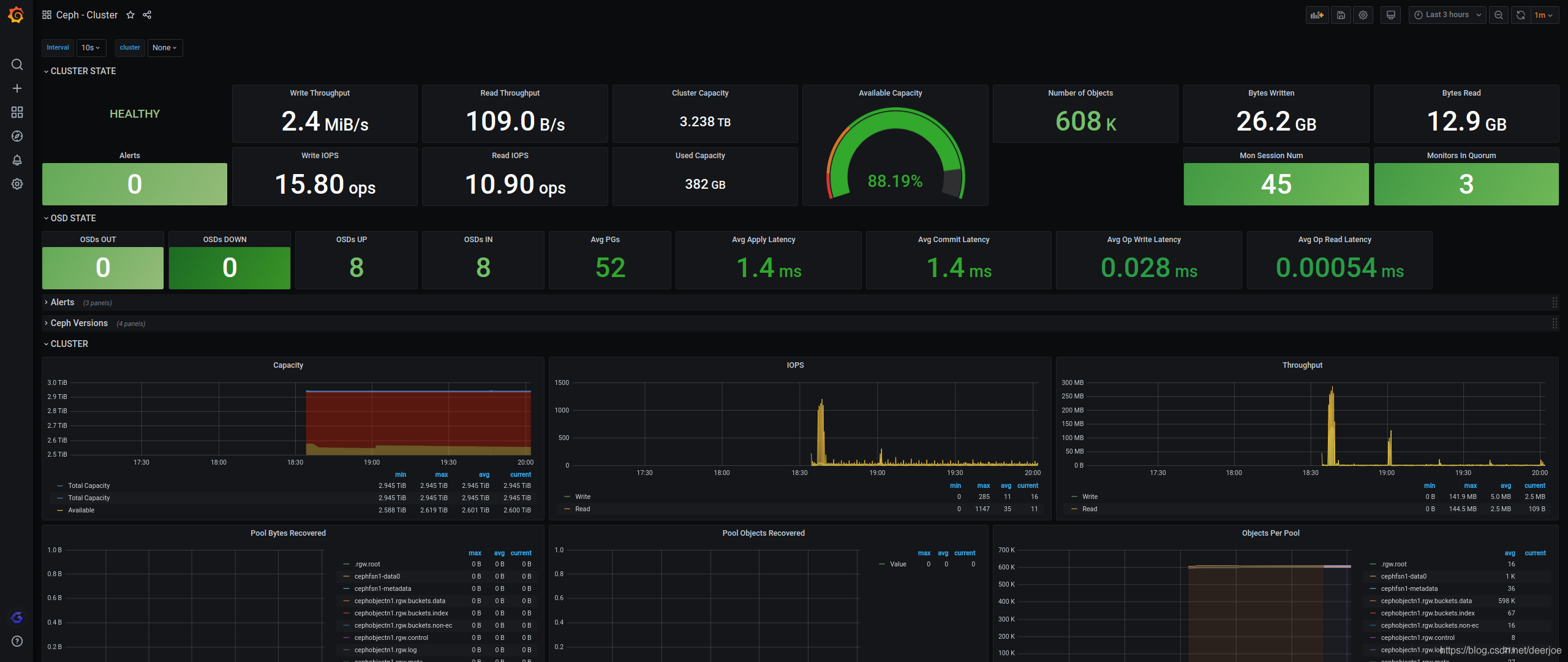Image resolution: width=1568 pixels, height=662 pixels.
Task: Sort IOPS legend by the max column
Action: (984, 485)
